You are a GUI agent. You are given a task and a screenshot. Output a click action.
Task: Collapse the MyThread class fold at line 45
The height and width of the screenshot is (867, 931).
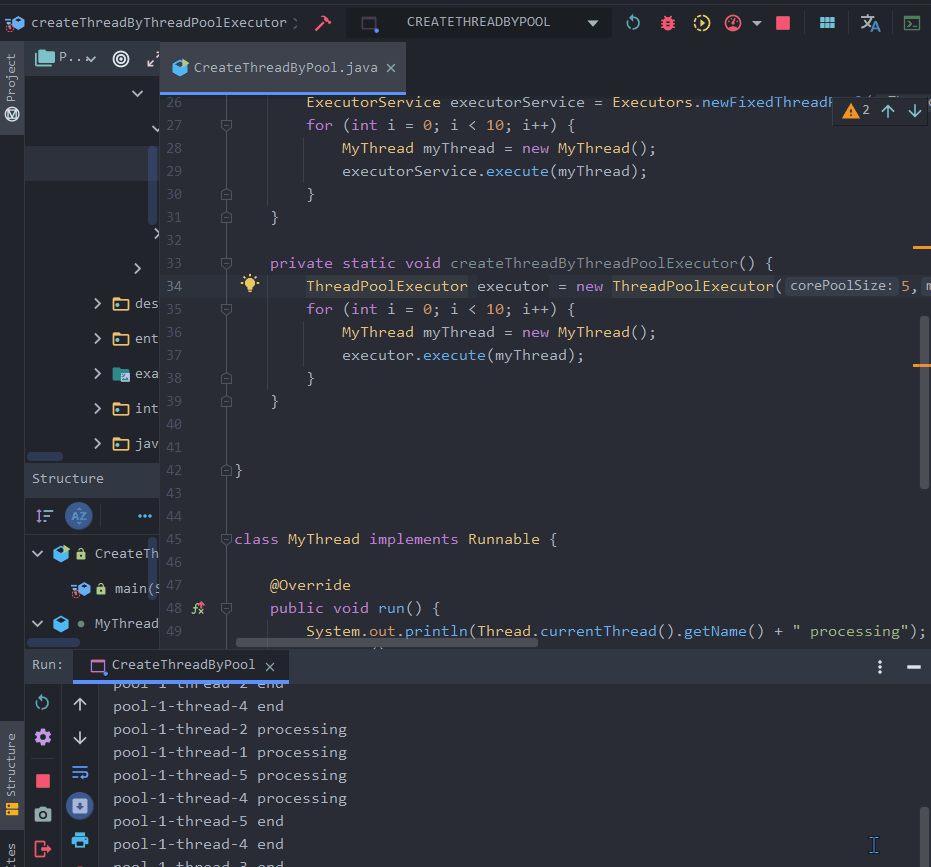226,539
